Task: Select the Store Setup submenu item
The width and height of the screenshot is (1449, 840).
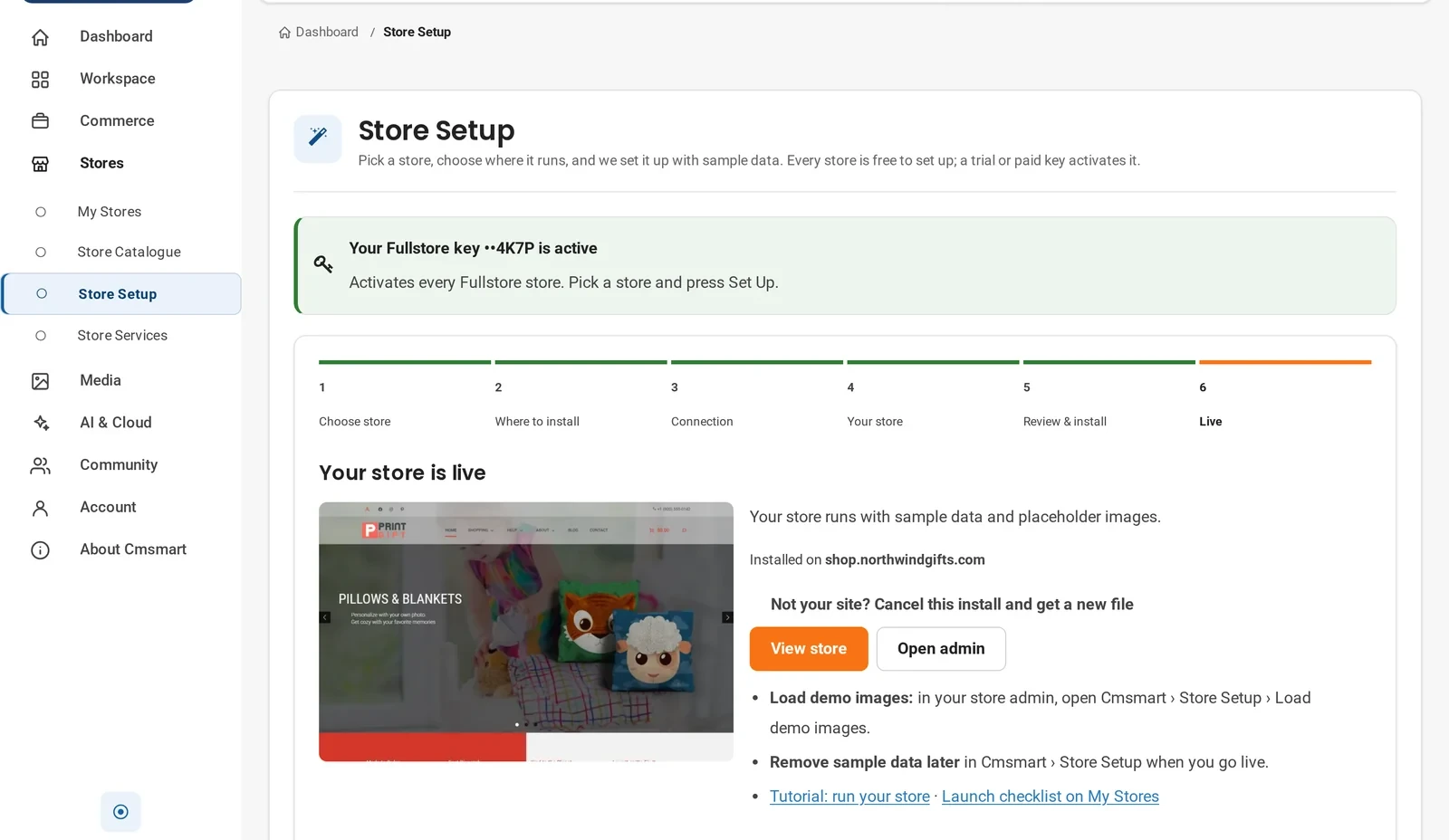Action: pyautogui.click(x=121, y=294)
